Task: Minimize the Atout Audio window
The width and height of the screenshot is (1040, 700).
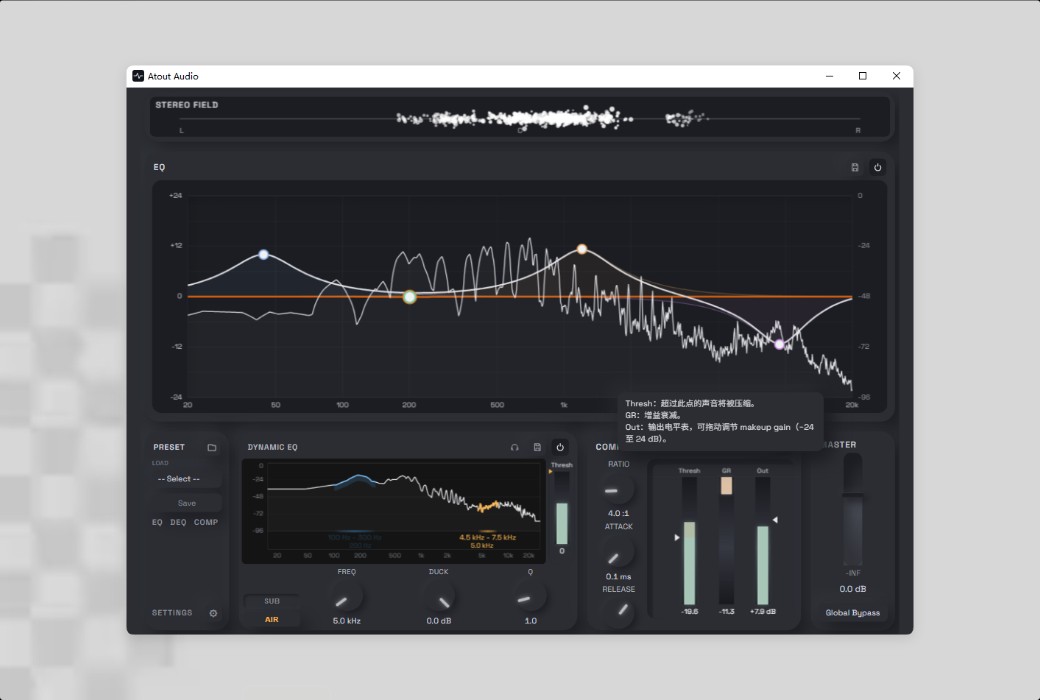Action: coord(829,76)
